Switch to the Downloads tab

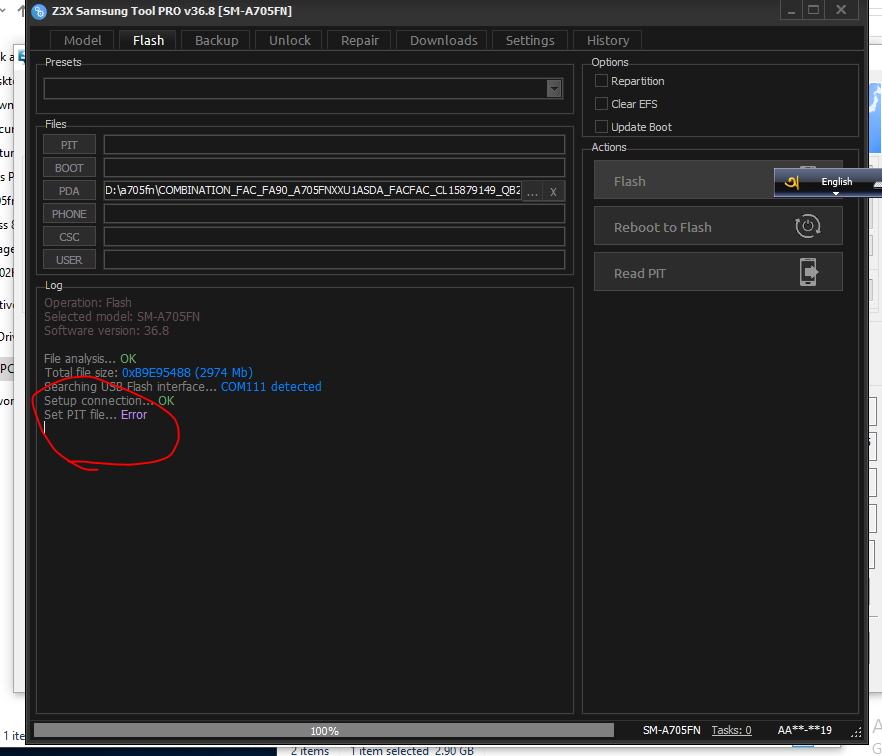tap(443, 40)
